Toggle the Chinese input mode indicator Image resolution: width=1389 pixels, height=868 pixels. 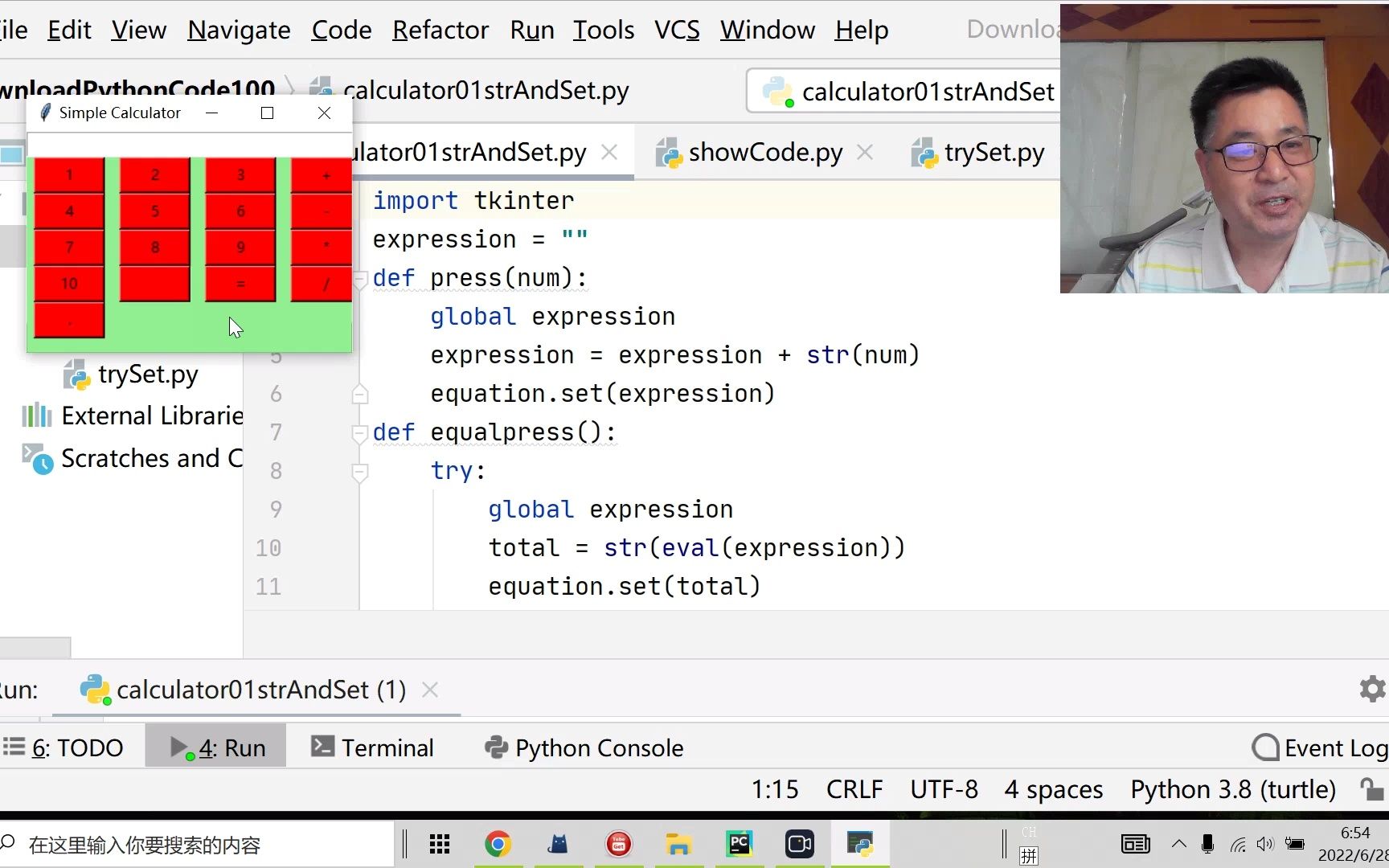click(1029, 855)
